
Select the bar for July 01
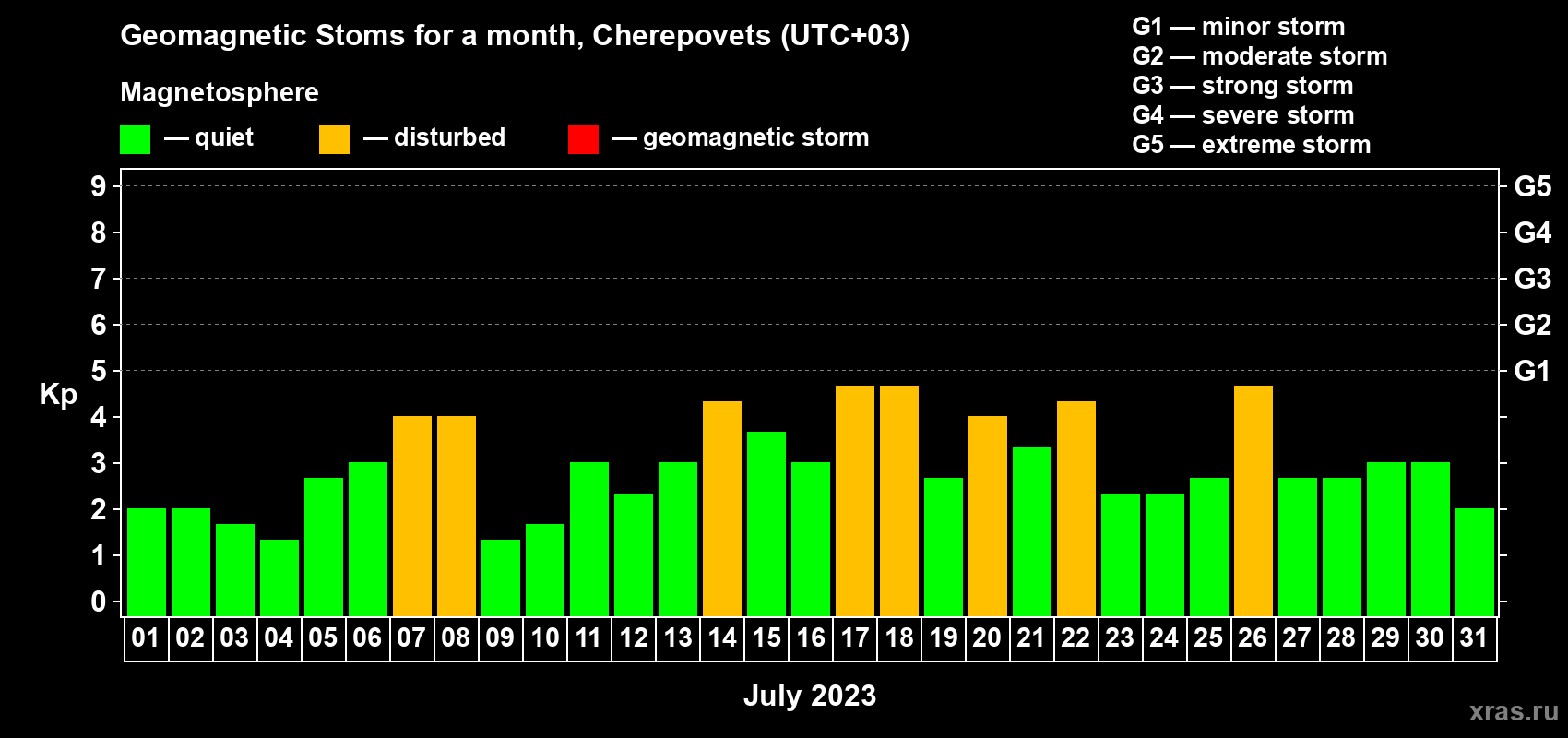tap(147, 562)
